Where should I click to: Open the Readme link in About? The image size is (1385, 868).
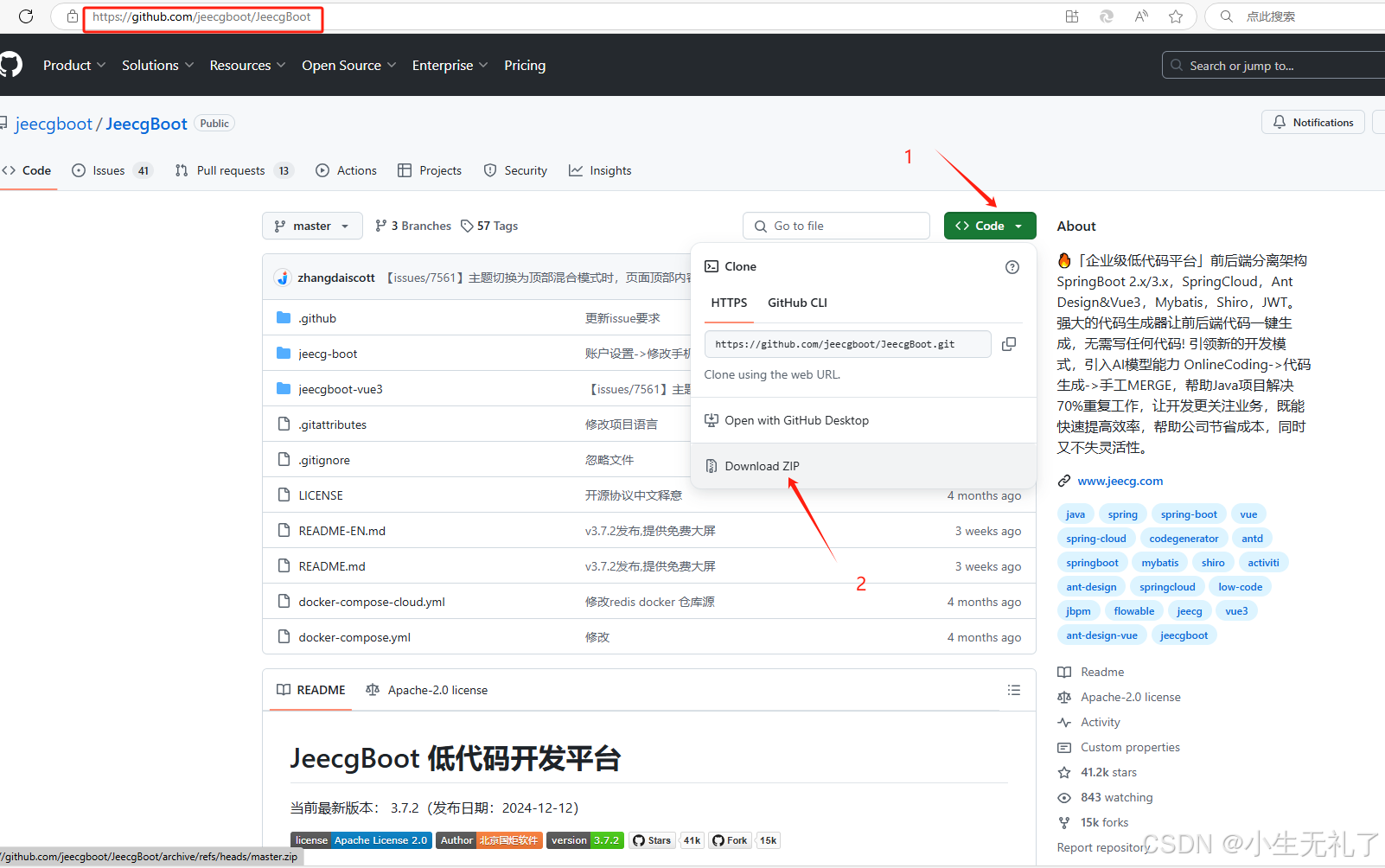point(1102,672)
